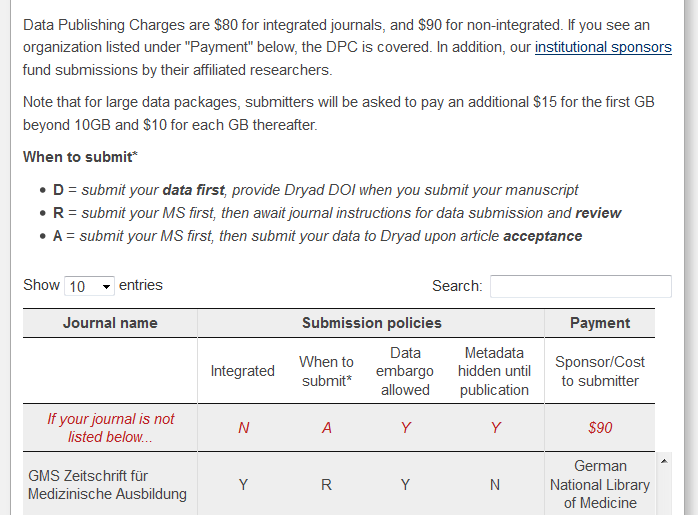This screenshot has height=515, width=698.
Task: Sort by the Integrated column header
Action: coord(242,371)
